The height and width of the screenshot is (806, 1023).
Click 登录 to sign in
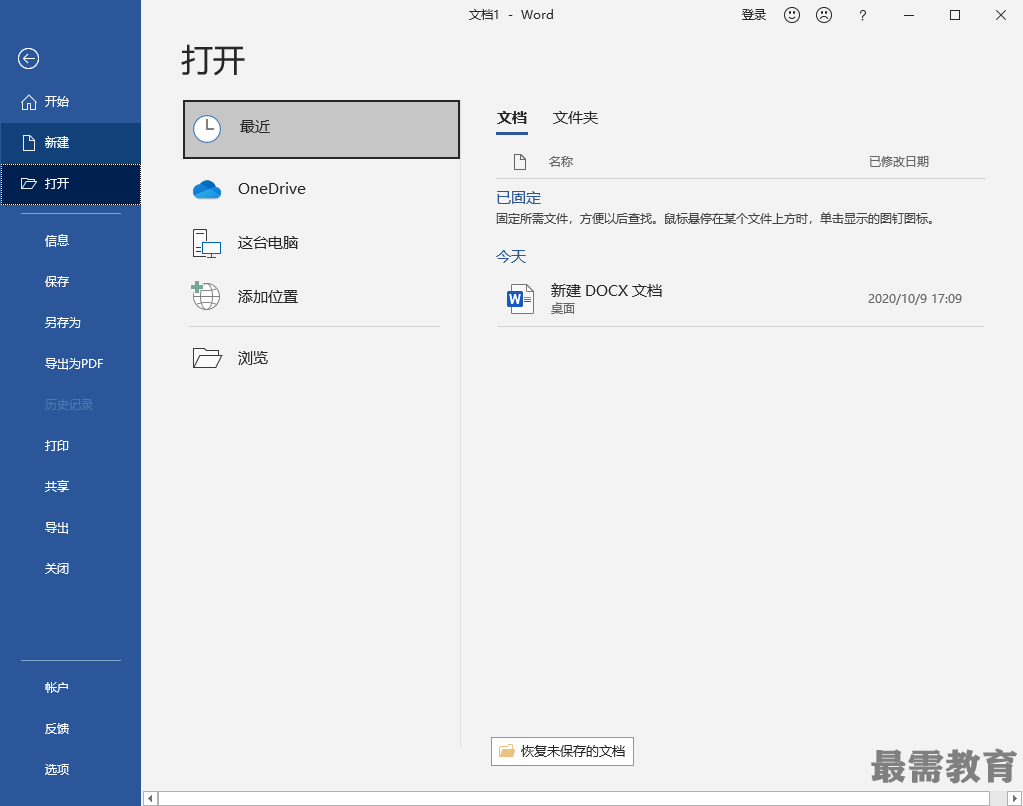(x=754, y=15)
